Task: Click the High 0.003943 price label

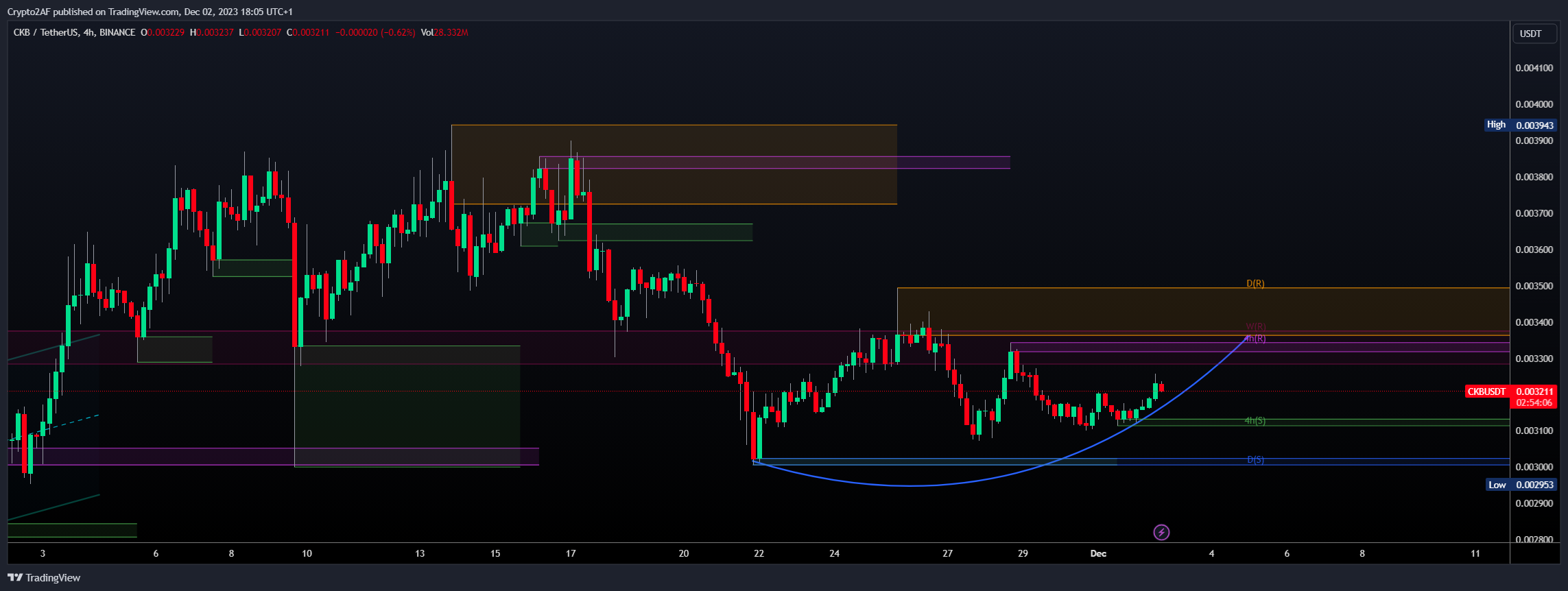Action: (x=1520, y=125)
